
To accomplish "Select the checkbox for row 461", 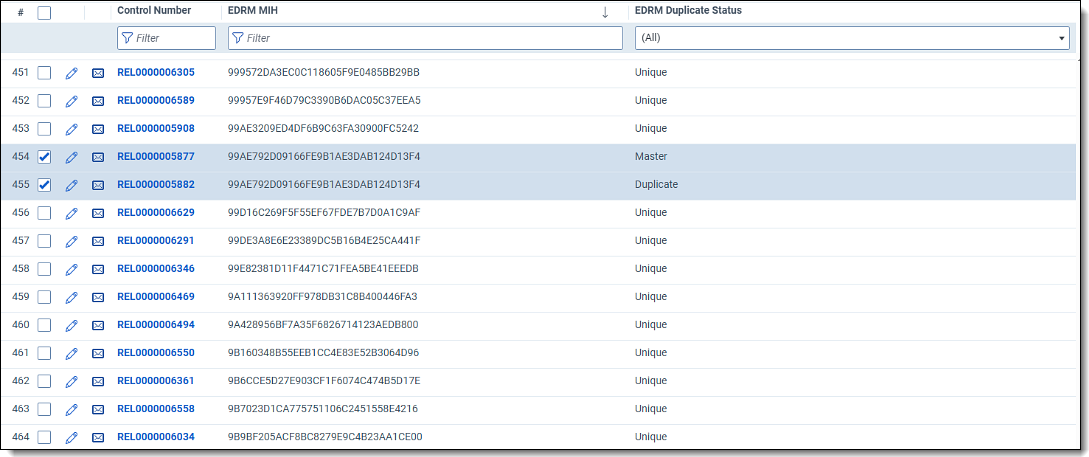I will (x=44, y=353).
